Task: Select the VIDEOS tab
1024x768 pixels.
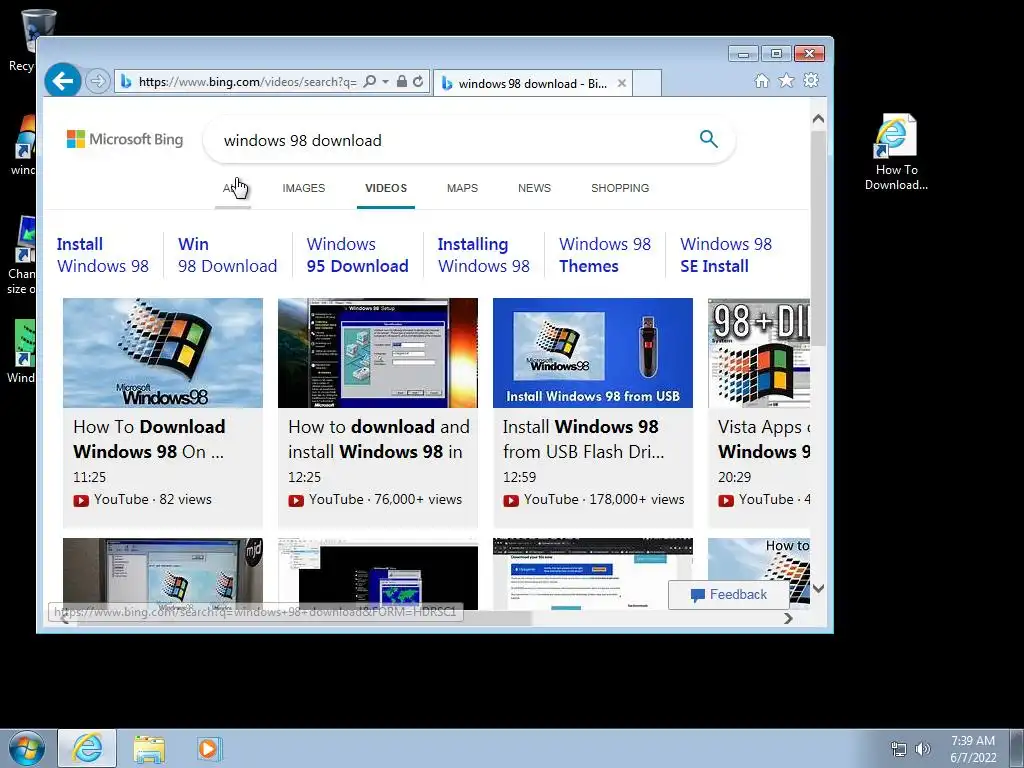Action: point(386,188)
